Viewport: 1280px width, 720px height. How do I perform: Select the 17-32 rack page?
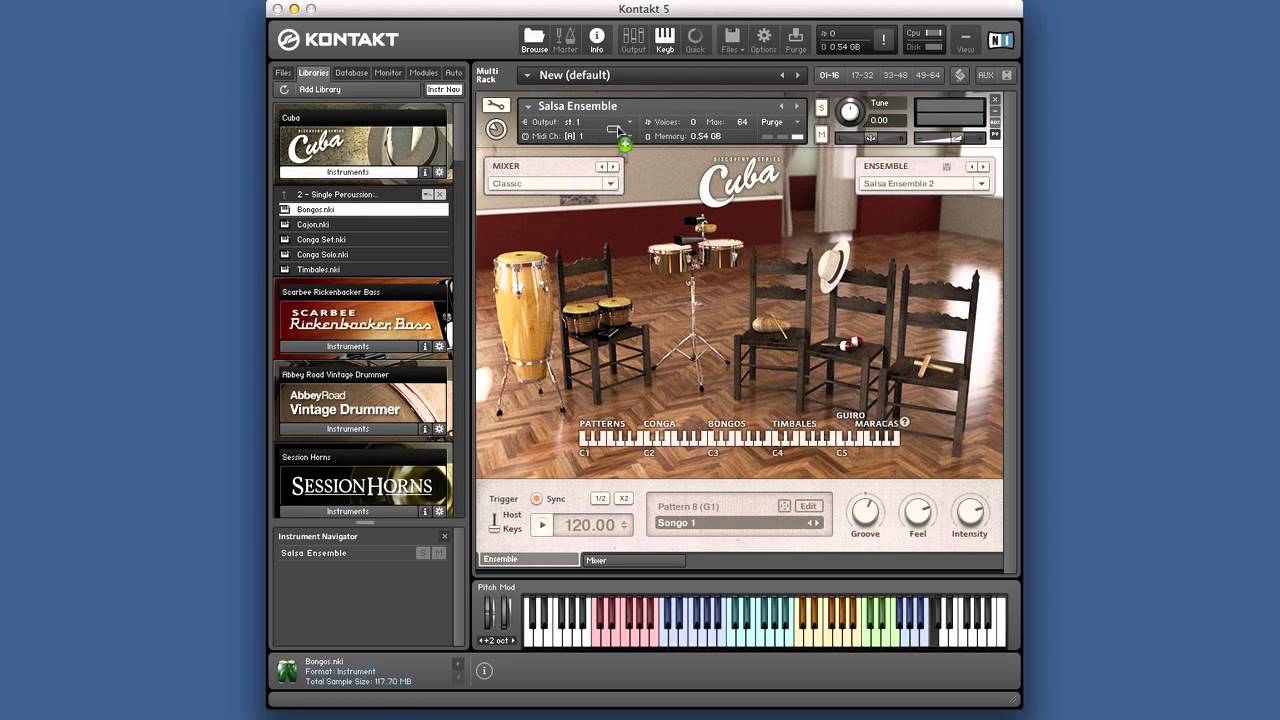point(862,75)
